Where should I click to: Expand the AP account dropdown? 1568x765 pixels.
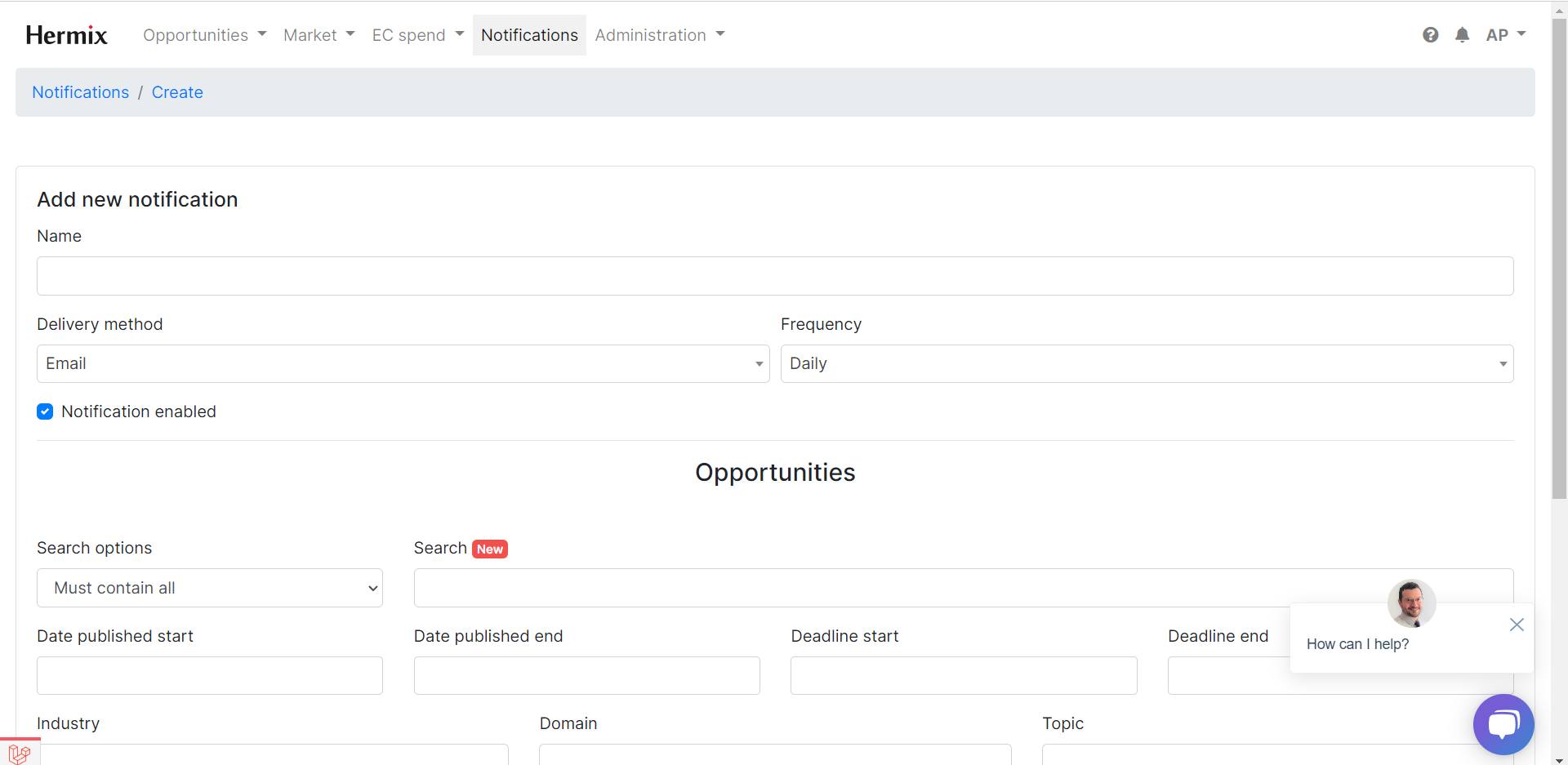tap(1505, 34)
